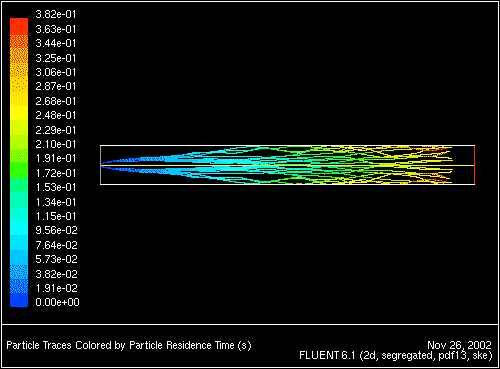
Task: Click the 5.73e-02 legend label
Action: pyautogui.click(x=56, y=259)
